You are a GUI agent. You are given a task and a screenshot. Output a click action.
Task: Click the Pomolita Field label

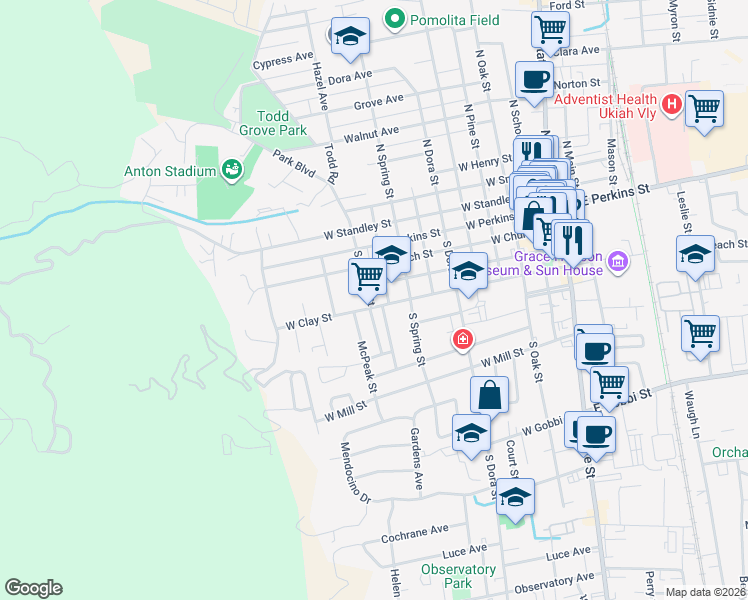coord(455,20)
